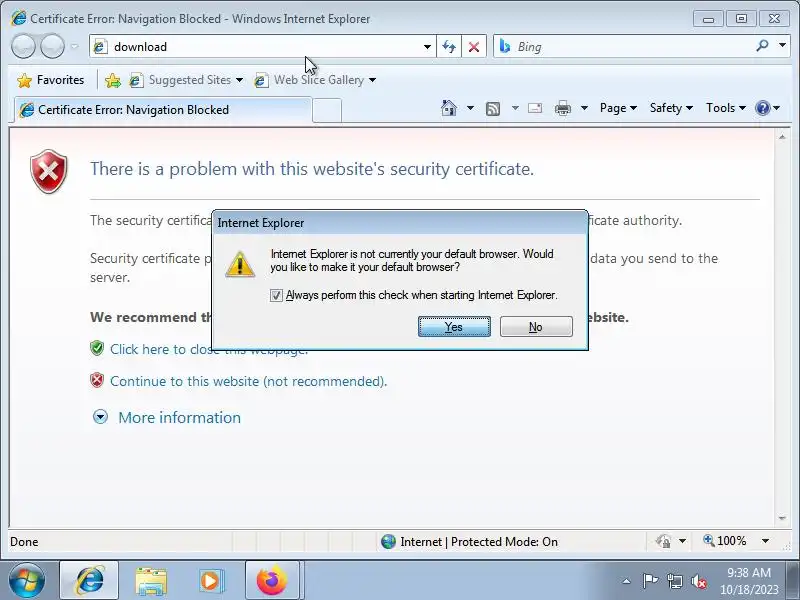The image size is (800, 600).
Task: Click the page icon inside the address bar
Action: [101, 47]
